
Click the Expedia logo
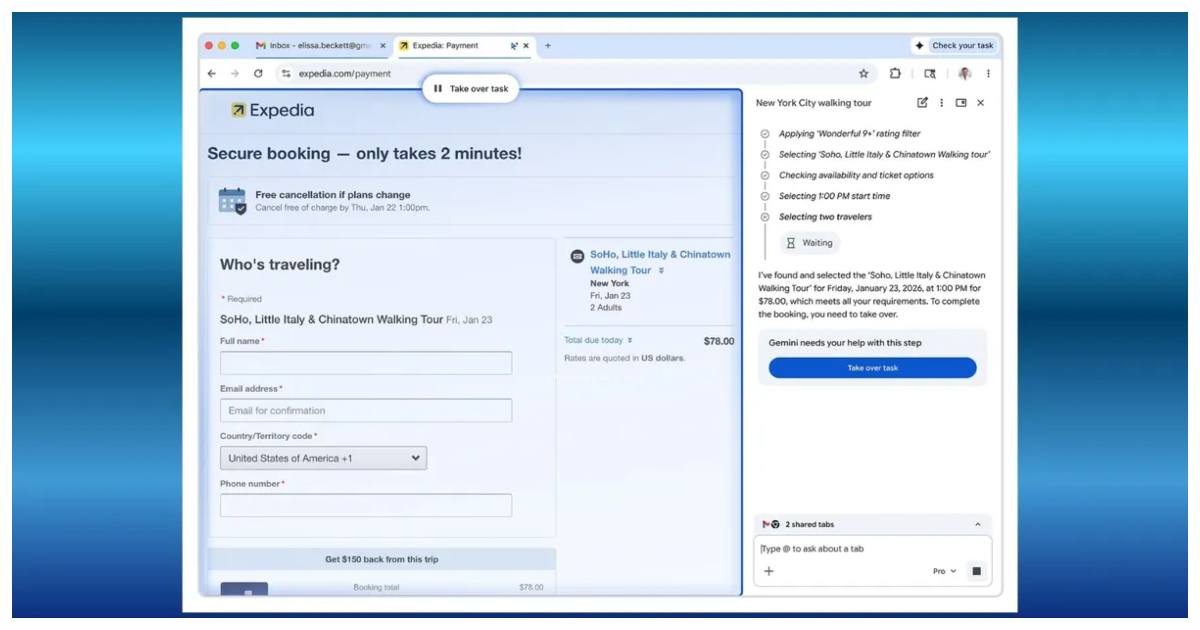point(272,111)
